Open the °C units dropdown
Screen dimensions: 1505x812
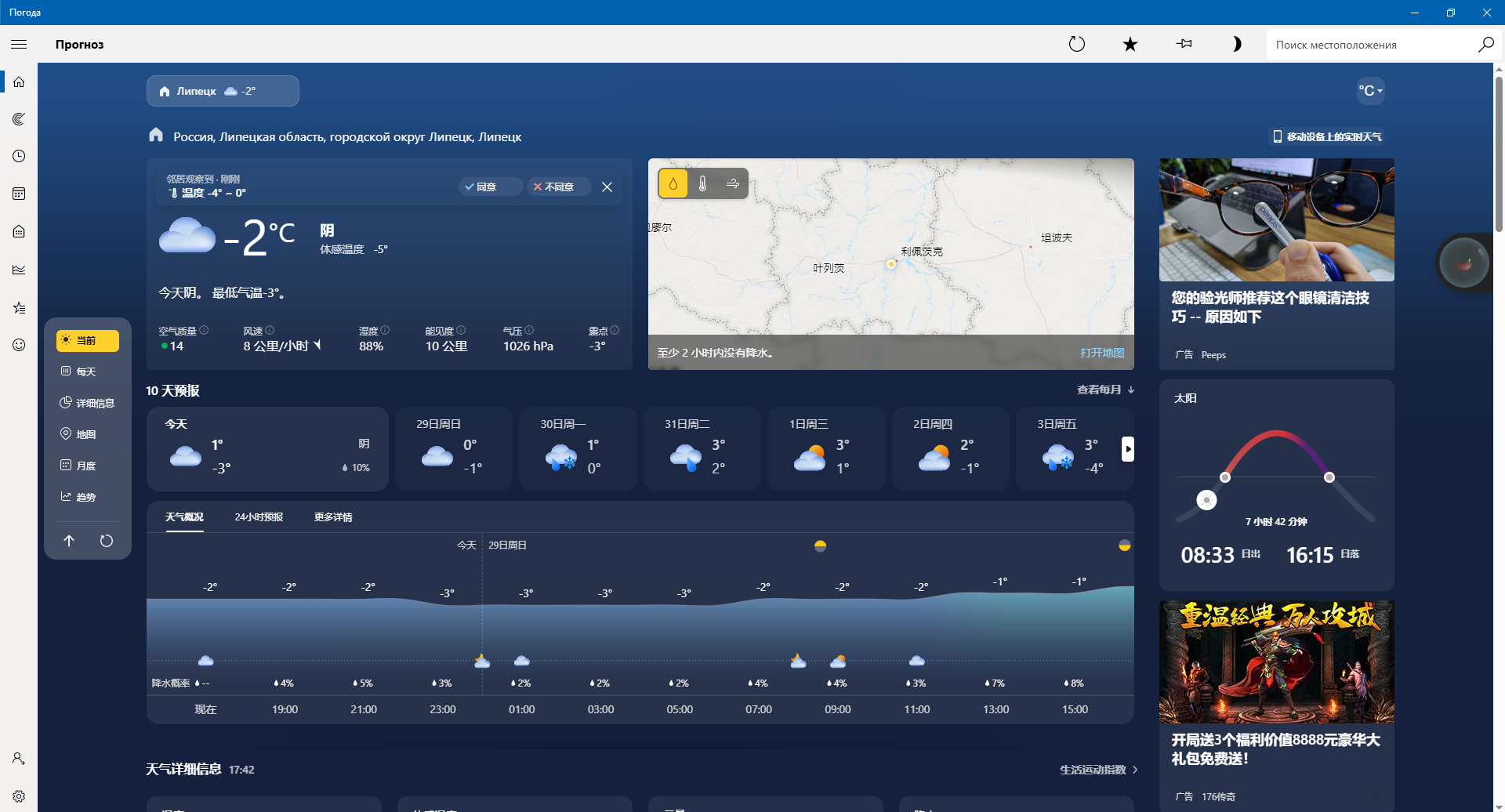pos(1369,91)
